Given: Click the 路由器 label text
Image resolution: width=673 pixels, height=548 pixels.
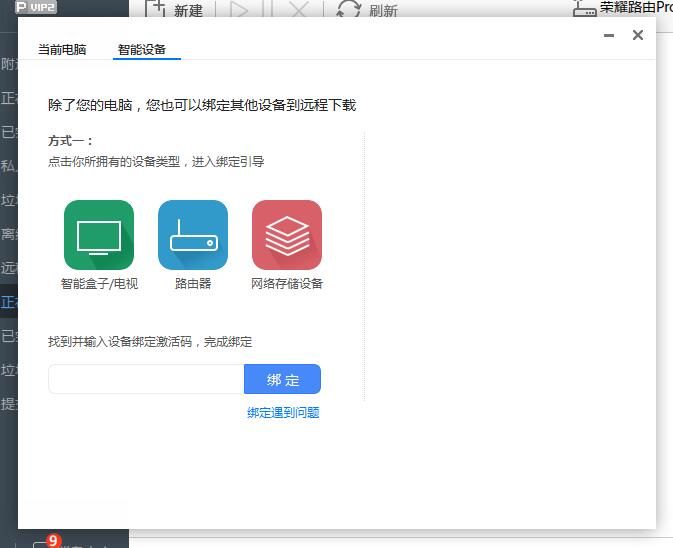Looking at the screenshot, I should coord(193,283).
